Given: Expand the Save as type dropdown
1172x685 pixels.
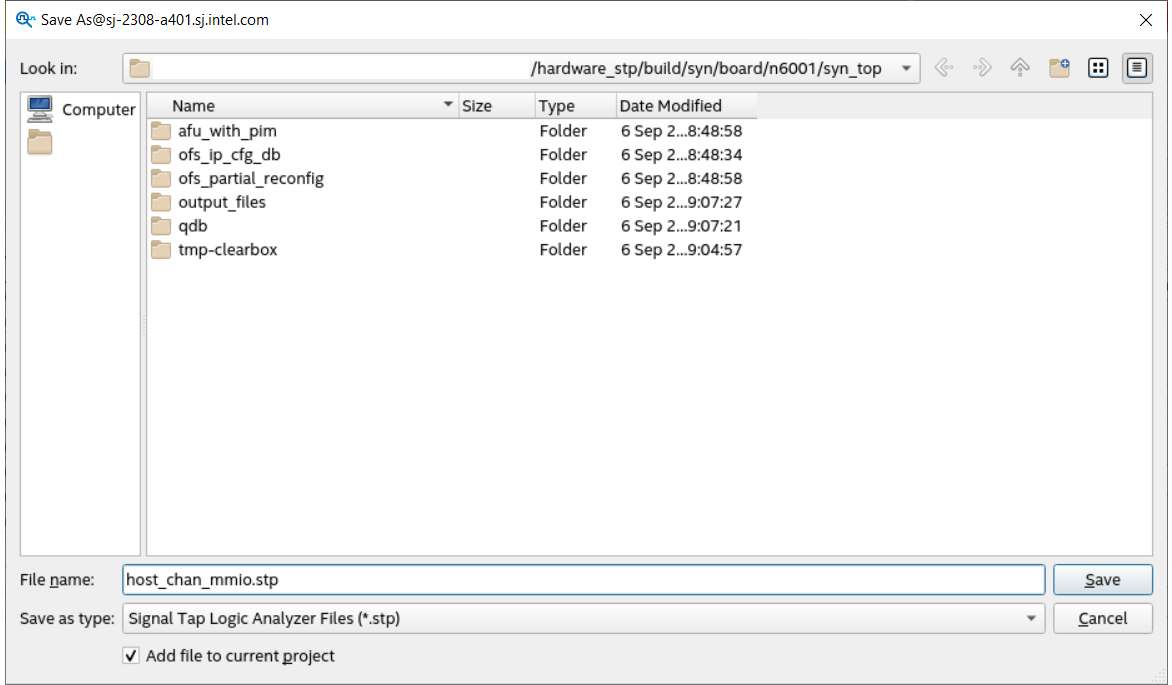Looking at the screenshot, I should (x=1031, y=618).
